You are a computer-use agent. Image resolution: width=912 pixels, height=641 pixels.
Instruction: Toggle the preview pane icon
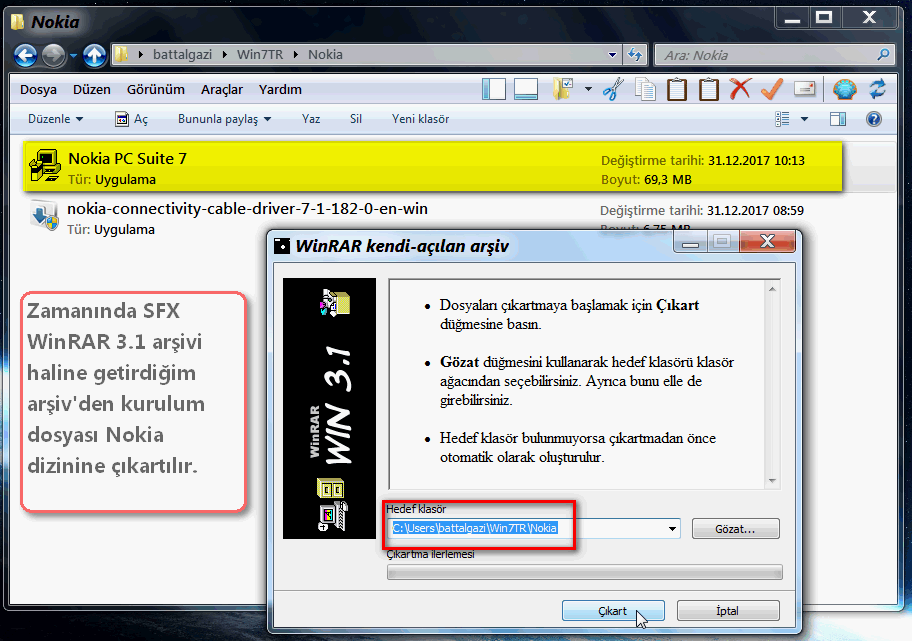pyautogui.click(x=838, y=119)
